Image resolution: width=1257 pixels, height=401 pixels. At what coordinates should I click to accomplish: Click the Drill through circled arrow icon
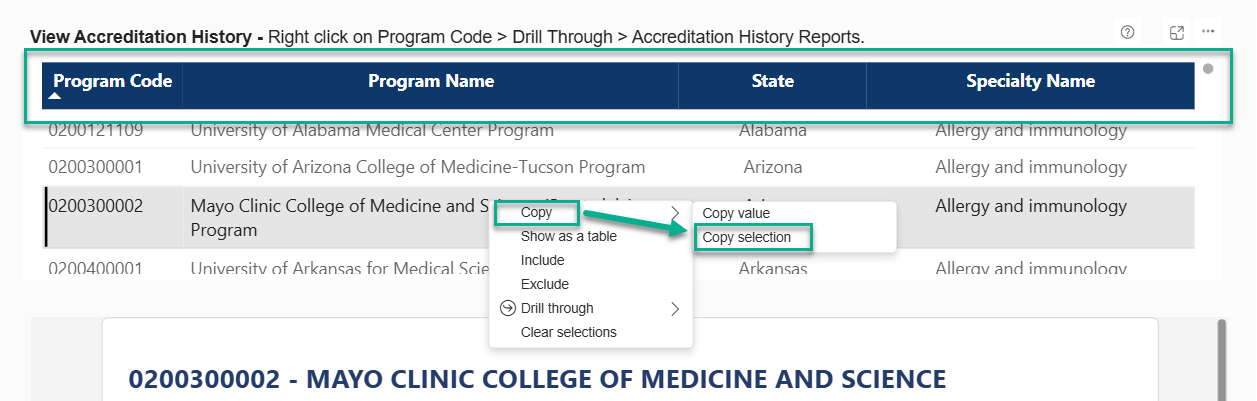pos(507,308)
